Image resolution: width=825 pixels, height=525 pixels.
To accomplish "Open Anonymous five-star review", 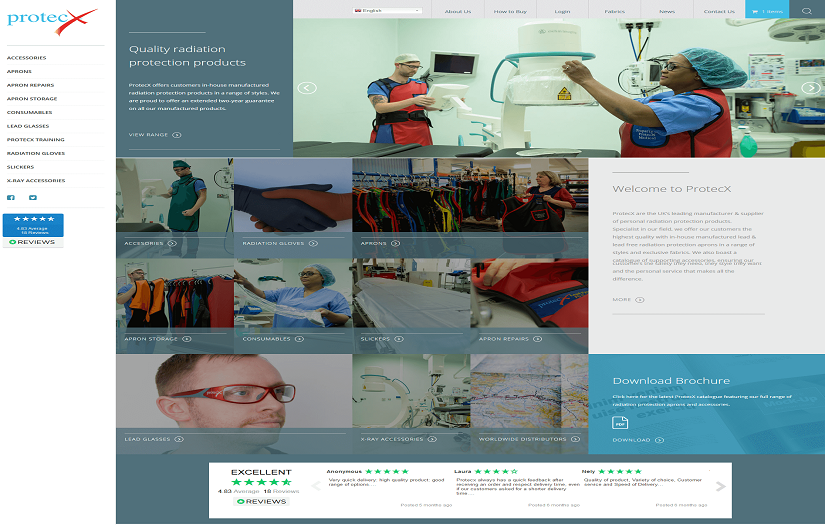I will click(385, 482).
